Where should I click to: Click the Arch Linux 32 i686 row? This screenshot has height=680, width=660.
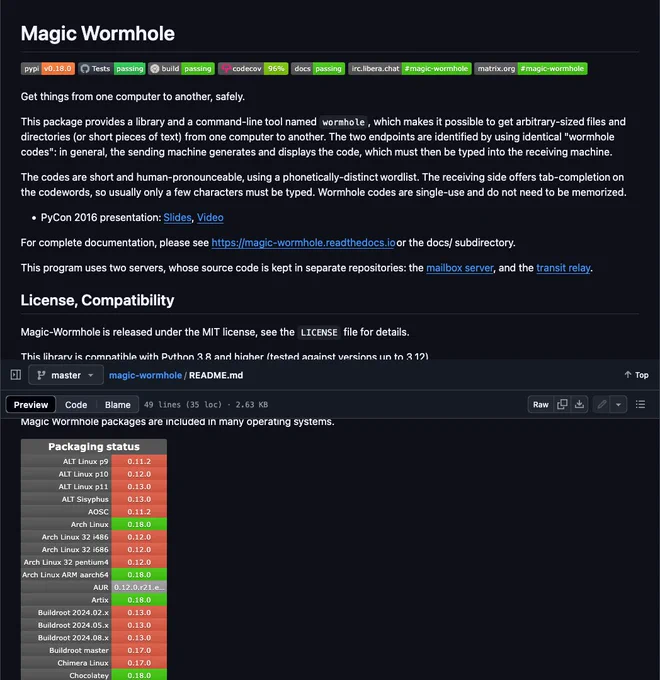click(94, 549)
